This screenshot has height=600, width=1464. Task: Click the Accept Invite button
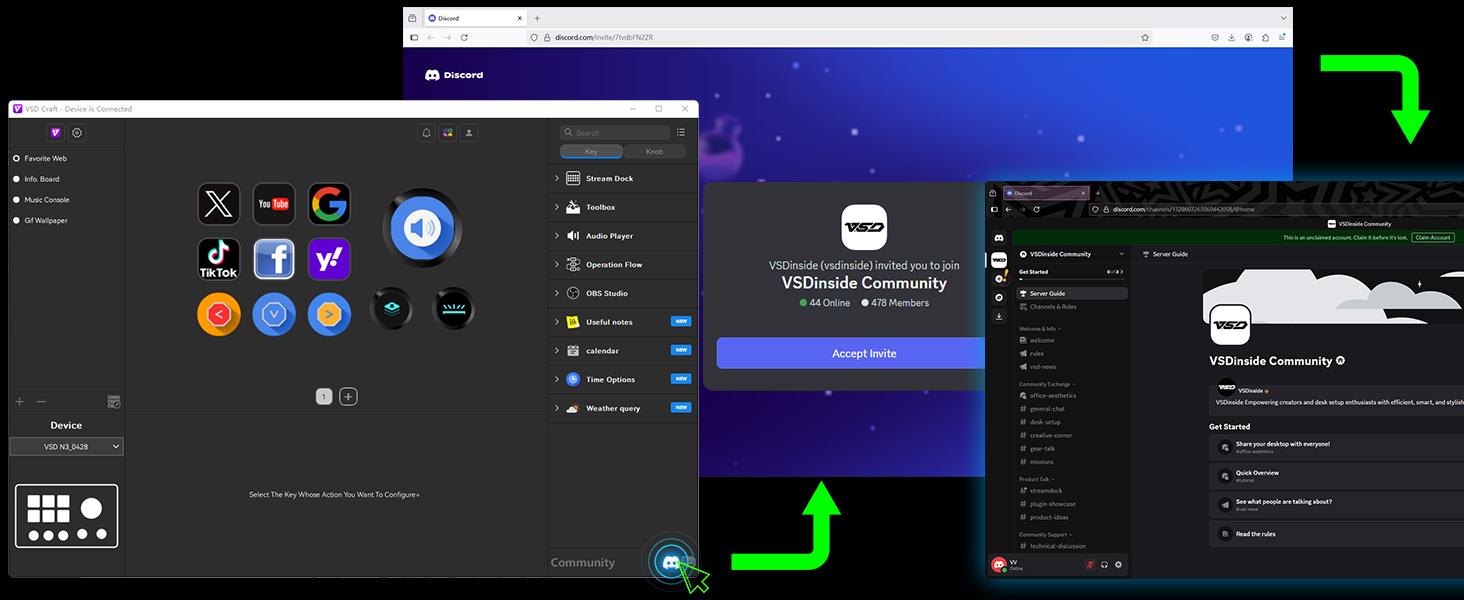864,353
